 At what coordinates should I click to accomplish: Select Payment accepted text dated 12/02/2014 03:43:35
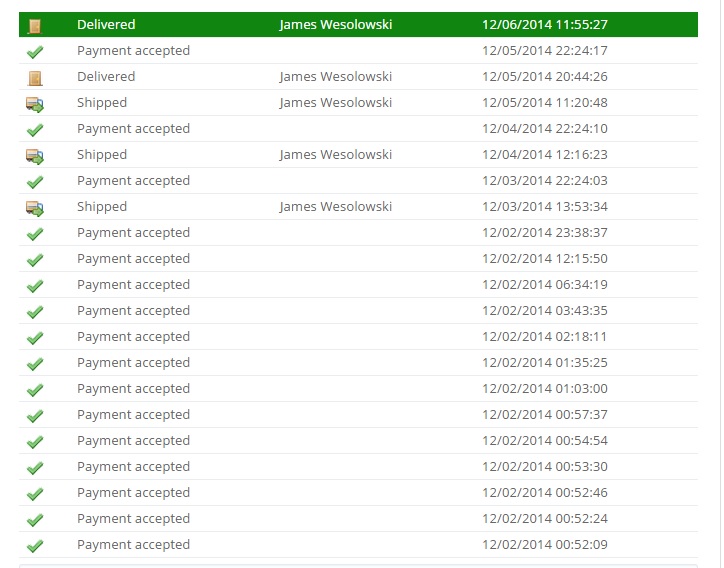(133, 311)
